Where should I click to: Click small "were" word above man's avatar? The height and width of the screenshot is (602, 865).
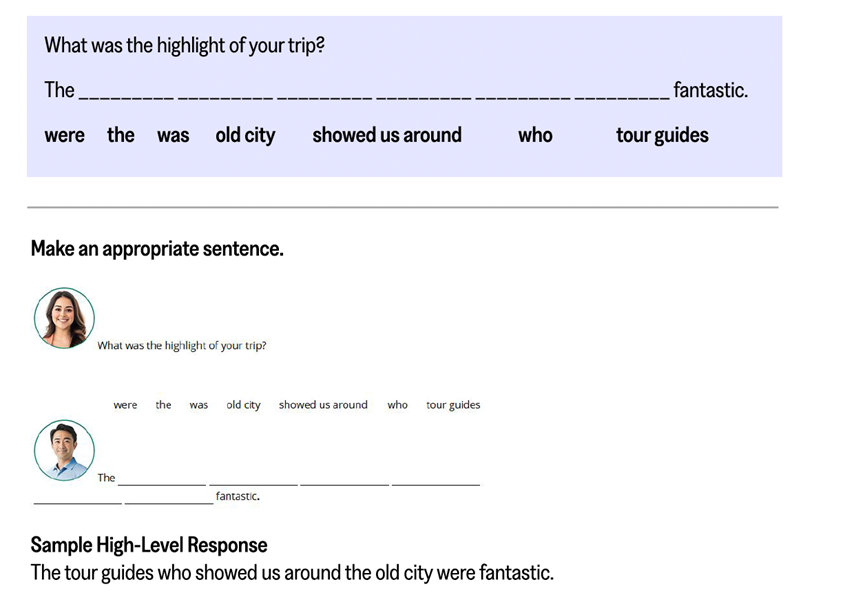(x=125, y=405)
